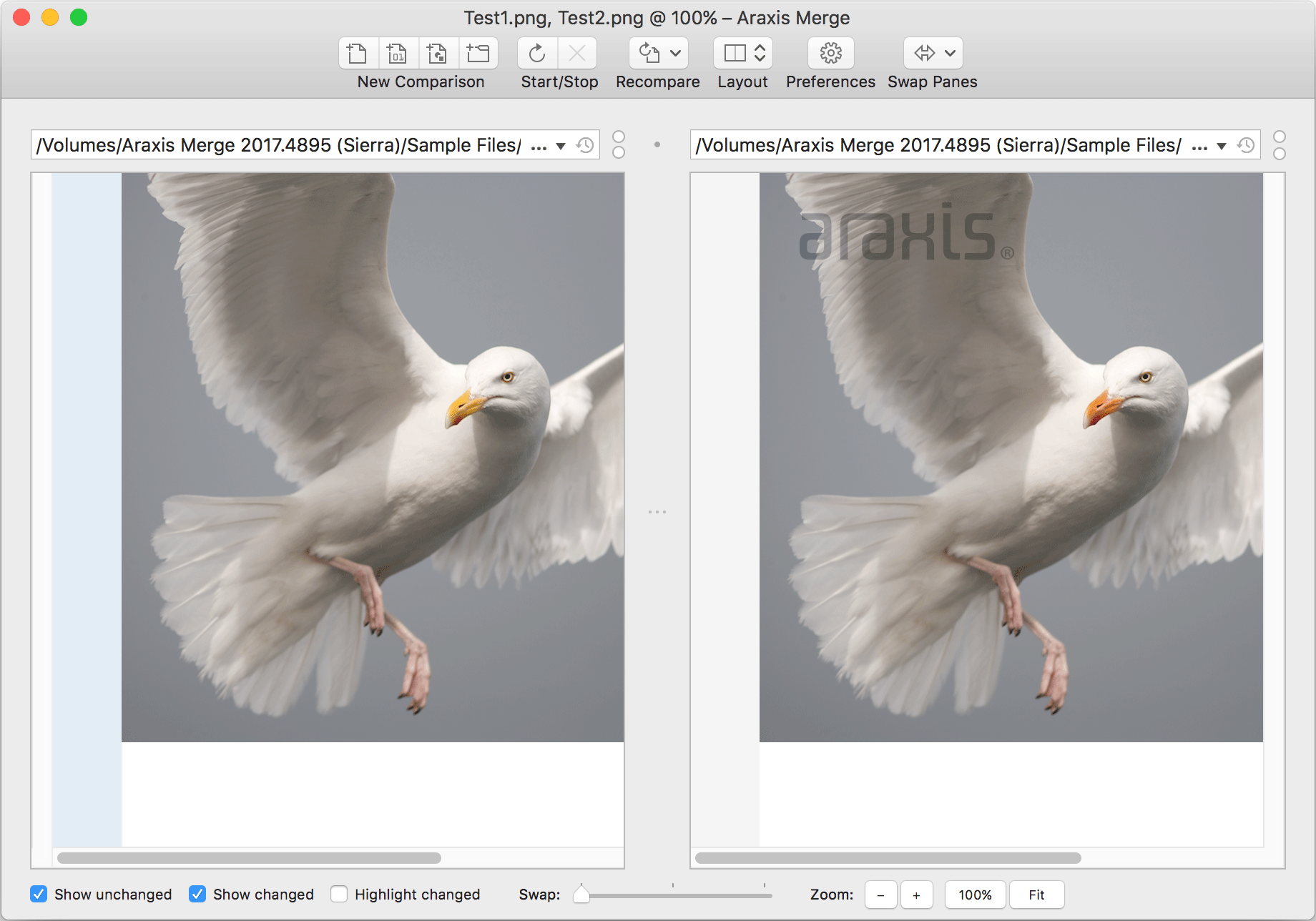Open the left file's history clock icon
The image size is (1316, 921).
coord(585,144)
